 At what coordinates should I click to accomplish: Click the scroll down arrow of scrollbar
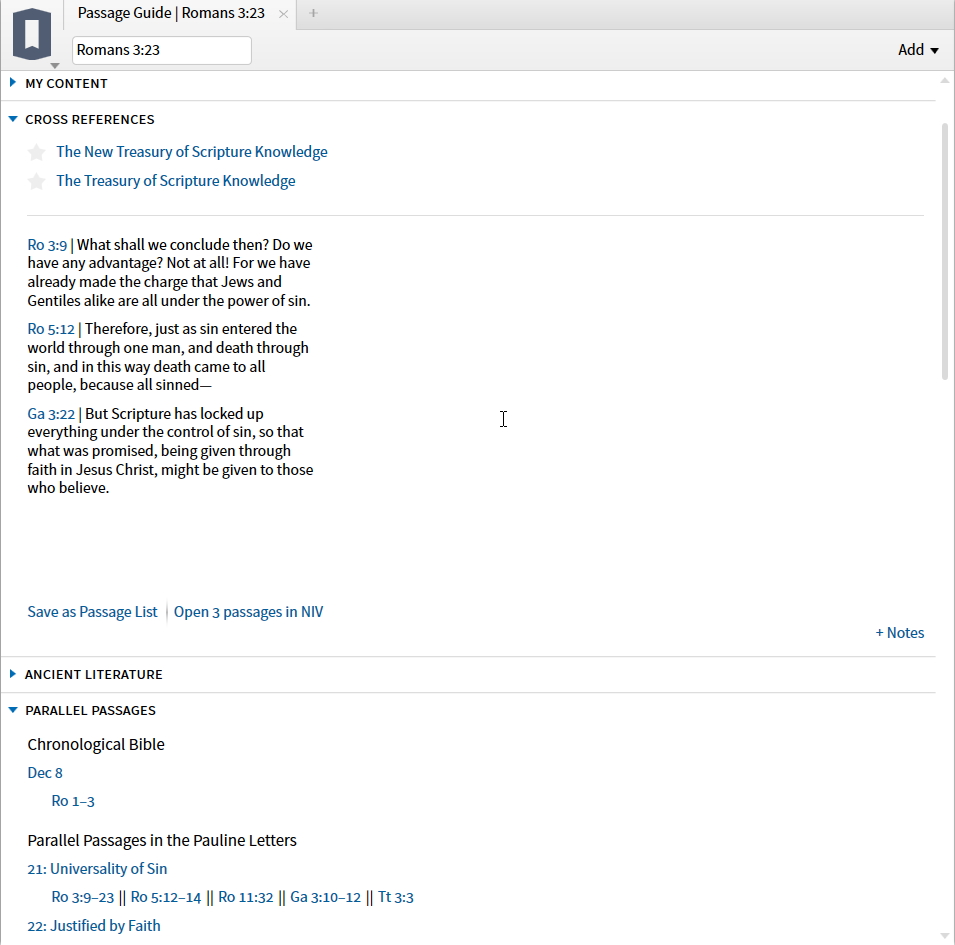click(x=945, y=936)
